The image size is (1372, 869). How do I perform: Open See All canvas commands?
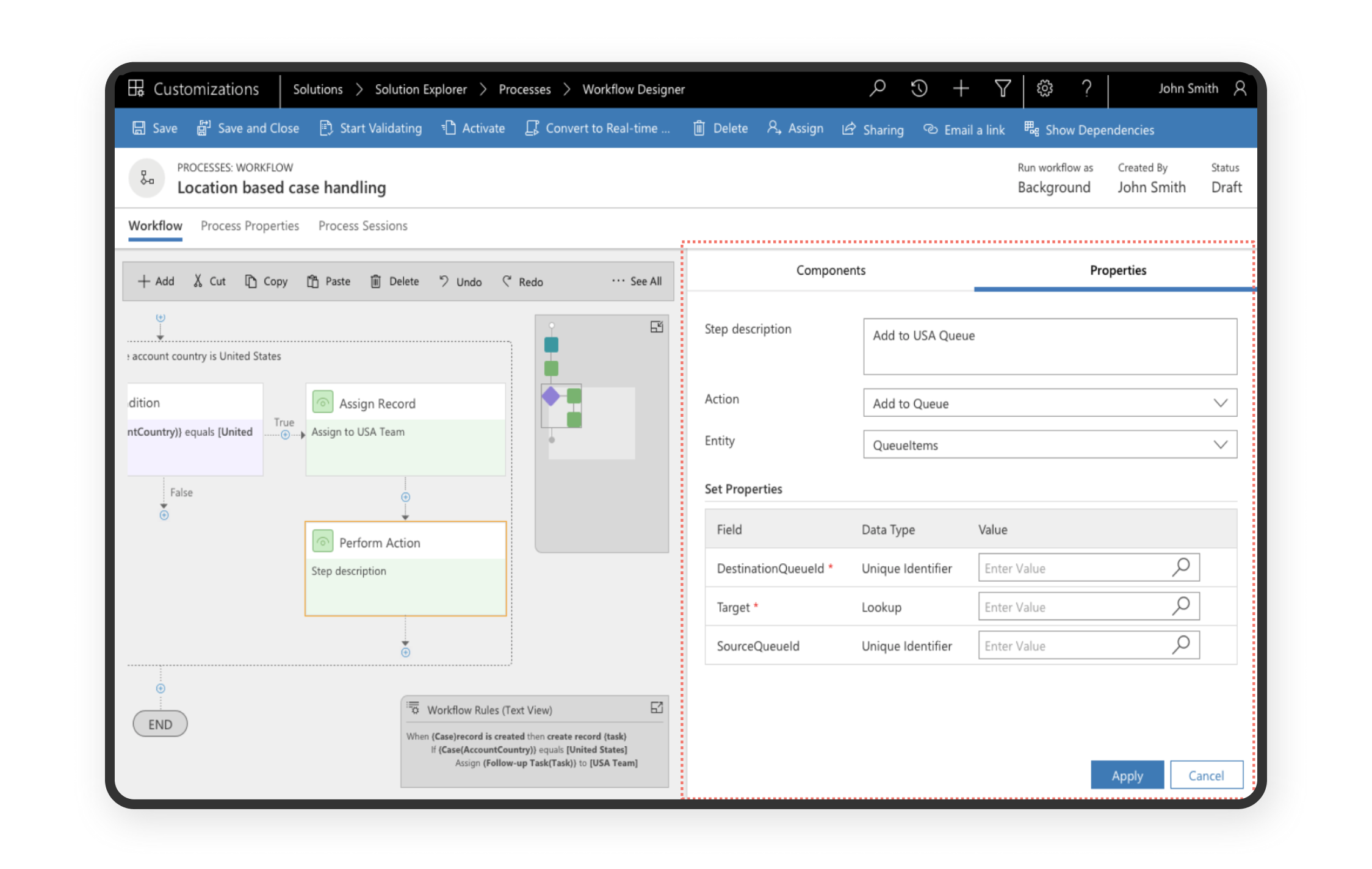[x=637, y=281]
